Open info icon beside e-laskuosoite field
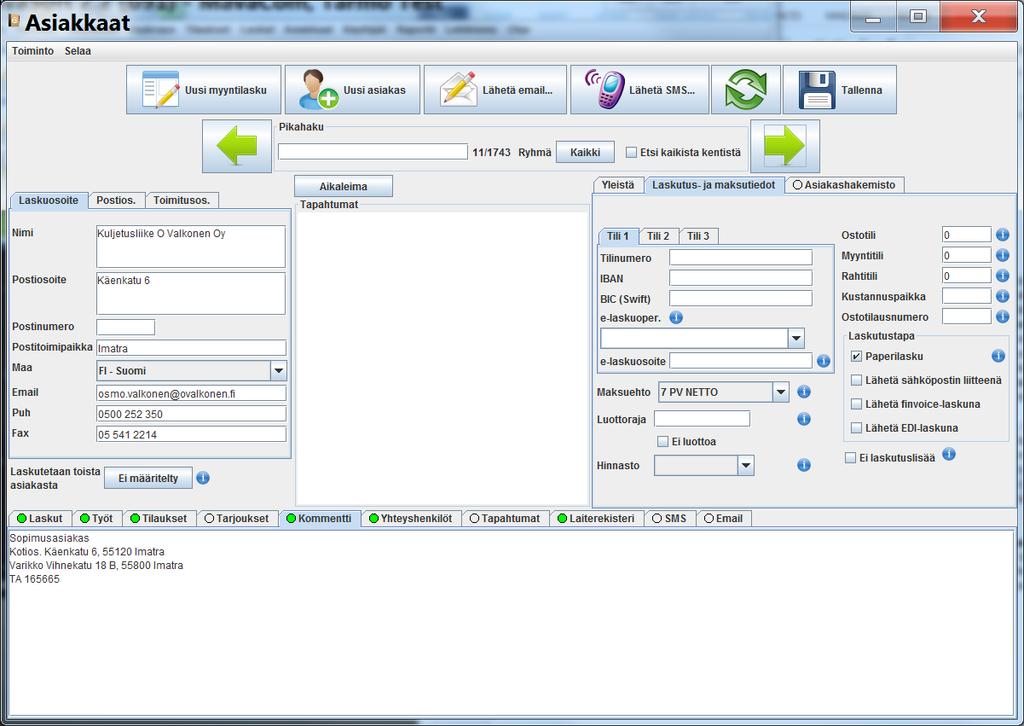Screen dimensions: 1024x726 tap(824, 361)
